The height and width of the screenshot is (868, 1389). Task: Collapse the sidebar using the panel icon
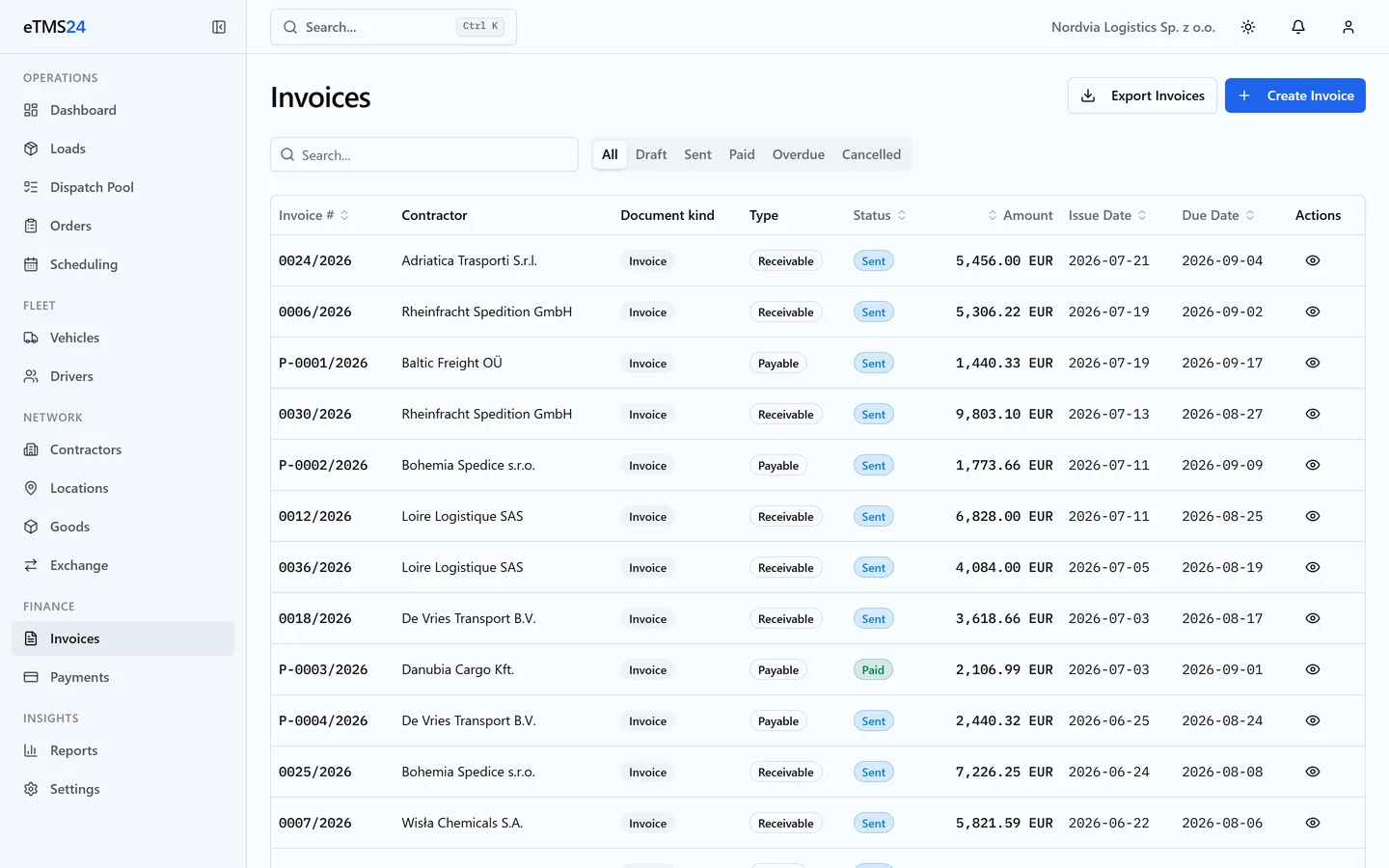pyautogui.click(x=219, y=27)
